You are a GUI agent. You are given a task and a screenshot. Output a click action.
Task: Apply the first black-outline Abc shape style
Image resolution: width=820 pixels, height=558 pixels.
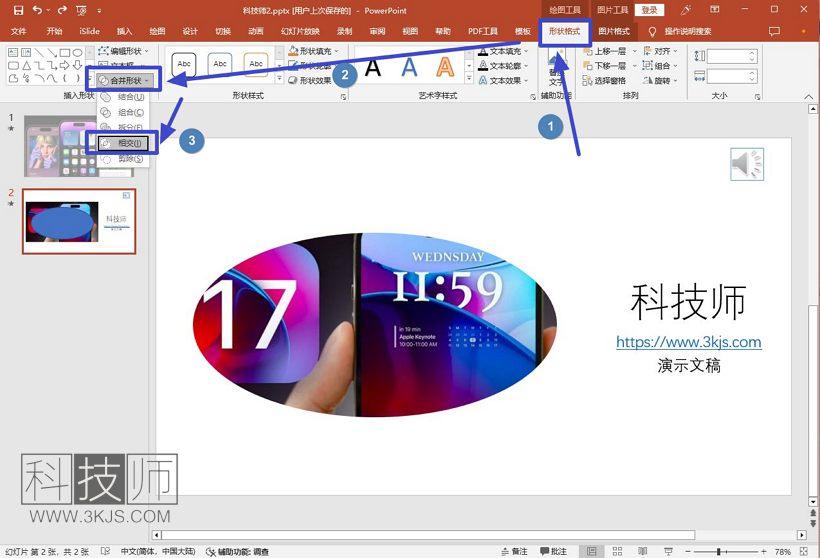[184, 64]
